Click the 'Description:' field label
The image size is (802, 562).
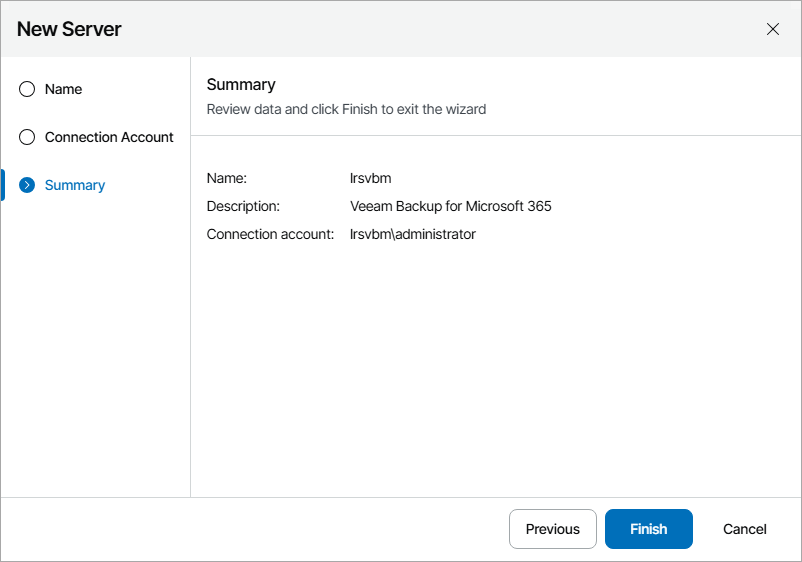(243, 206)
